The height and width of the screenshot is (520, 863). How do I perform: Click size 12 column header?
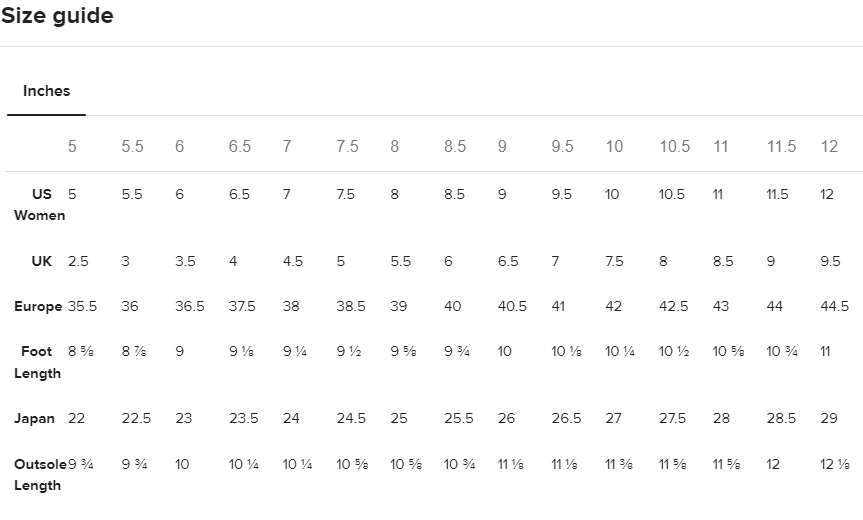[829, 146]
